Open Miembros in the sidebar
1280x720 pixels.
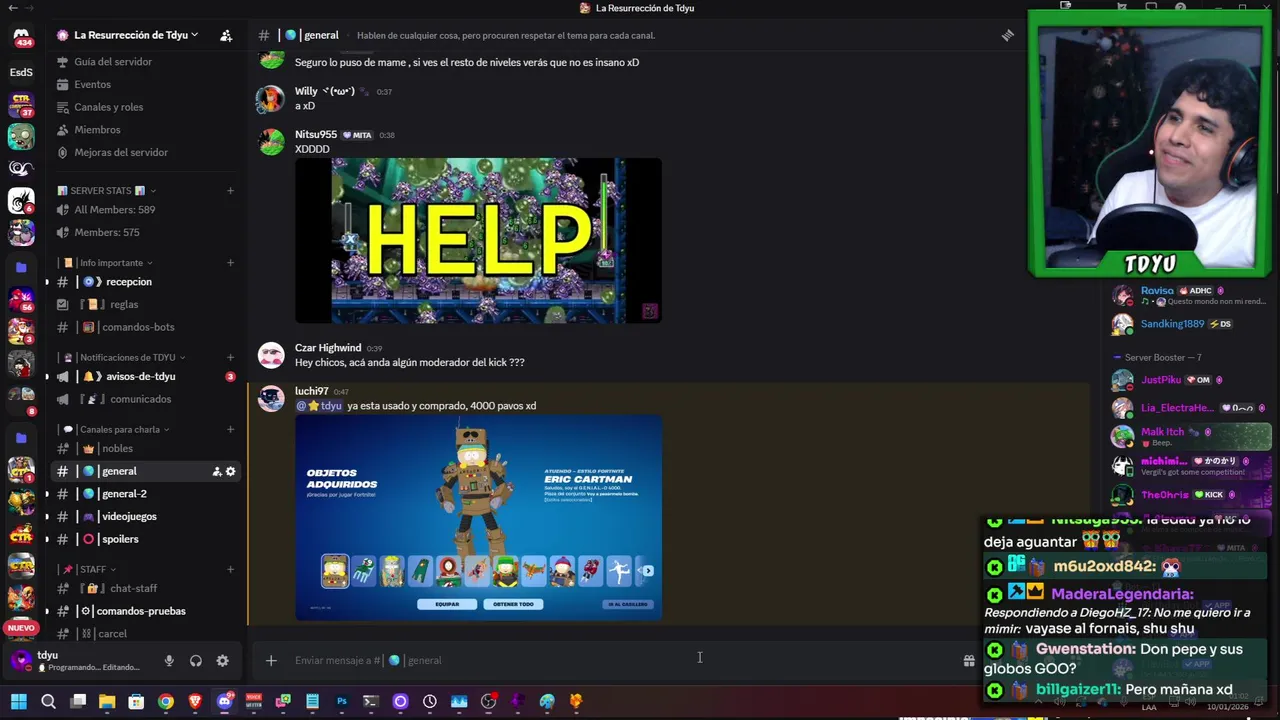click(146, 130)
